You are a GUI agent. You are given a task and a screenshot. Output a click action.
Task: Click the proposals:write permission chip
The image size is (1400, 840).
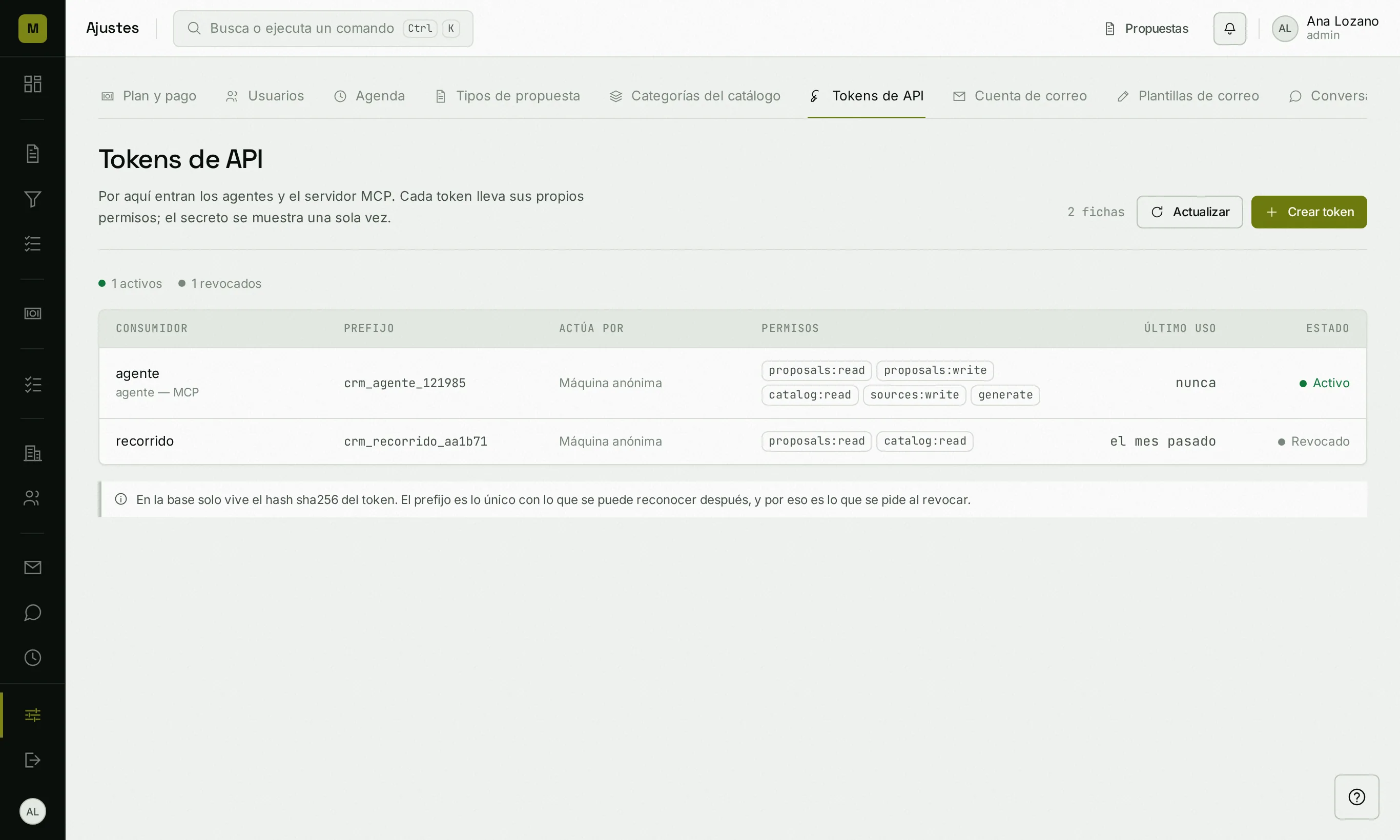point(935,370)
